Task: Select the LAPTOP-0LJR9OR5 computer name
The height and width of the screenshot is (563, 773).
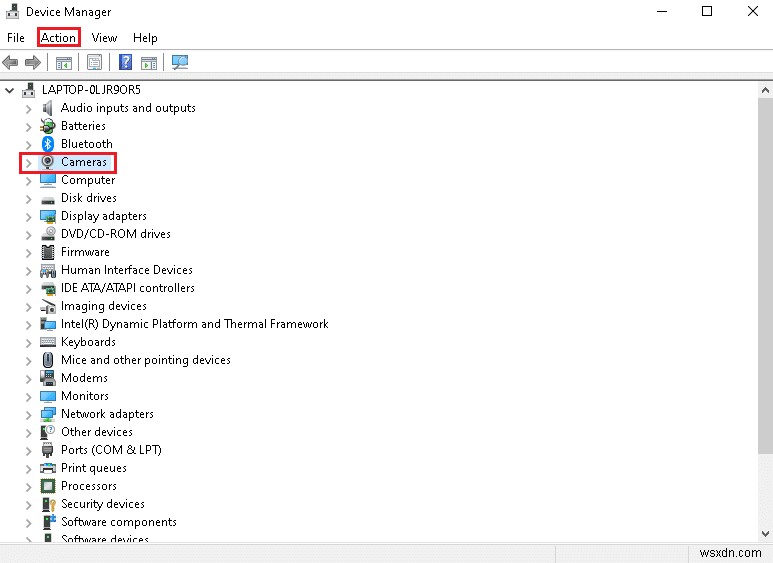Action: point(91,90)
